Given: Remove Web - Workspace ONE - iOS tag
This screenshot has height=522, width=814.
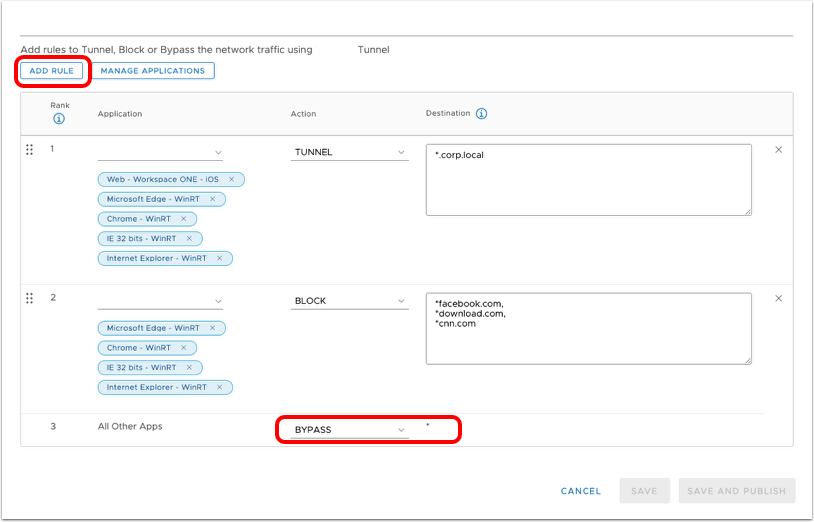Looking at the screenshot, I should click(232, 179).
